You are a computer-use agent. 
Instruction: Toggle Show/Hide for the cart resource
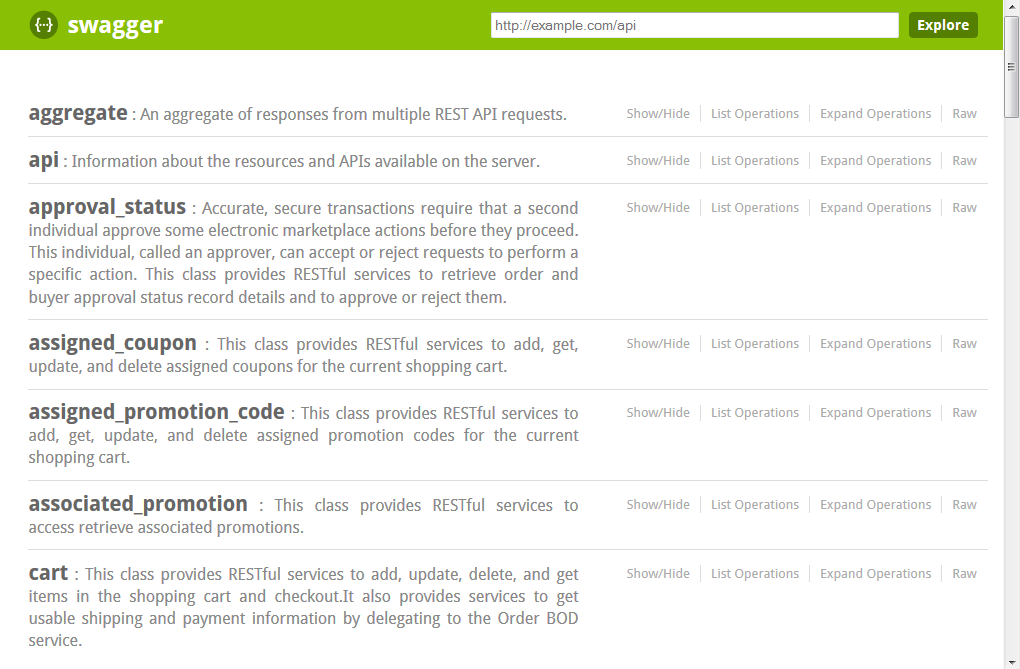pos(658,574)
